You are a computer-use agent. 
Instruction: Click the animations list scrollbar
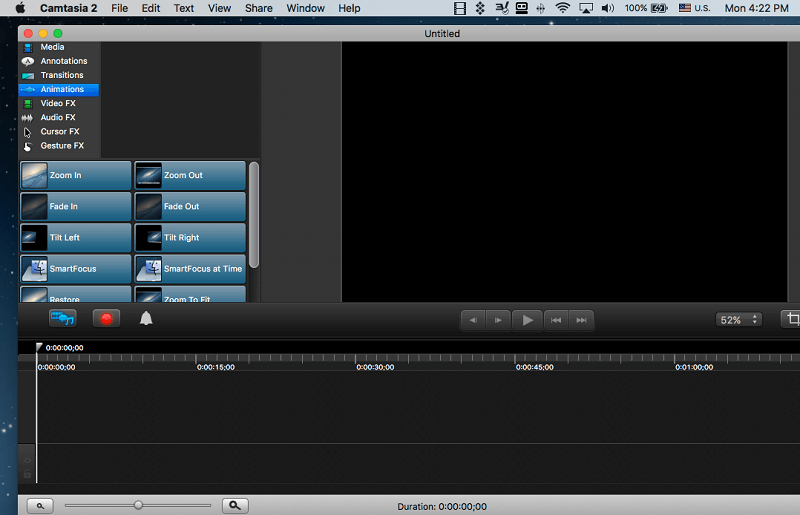[x=254, y=215]
